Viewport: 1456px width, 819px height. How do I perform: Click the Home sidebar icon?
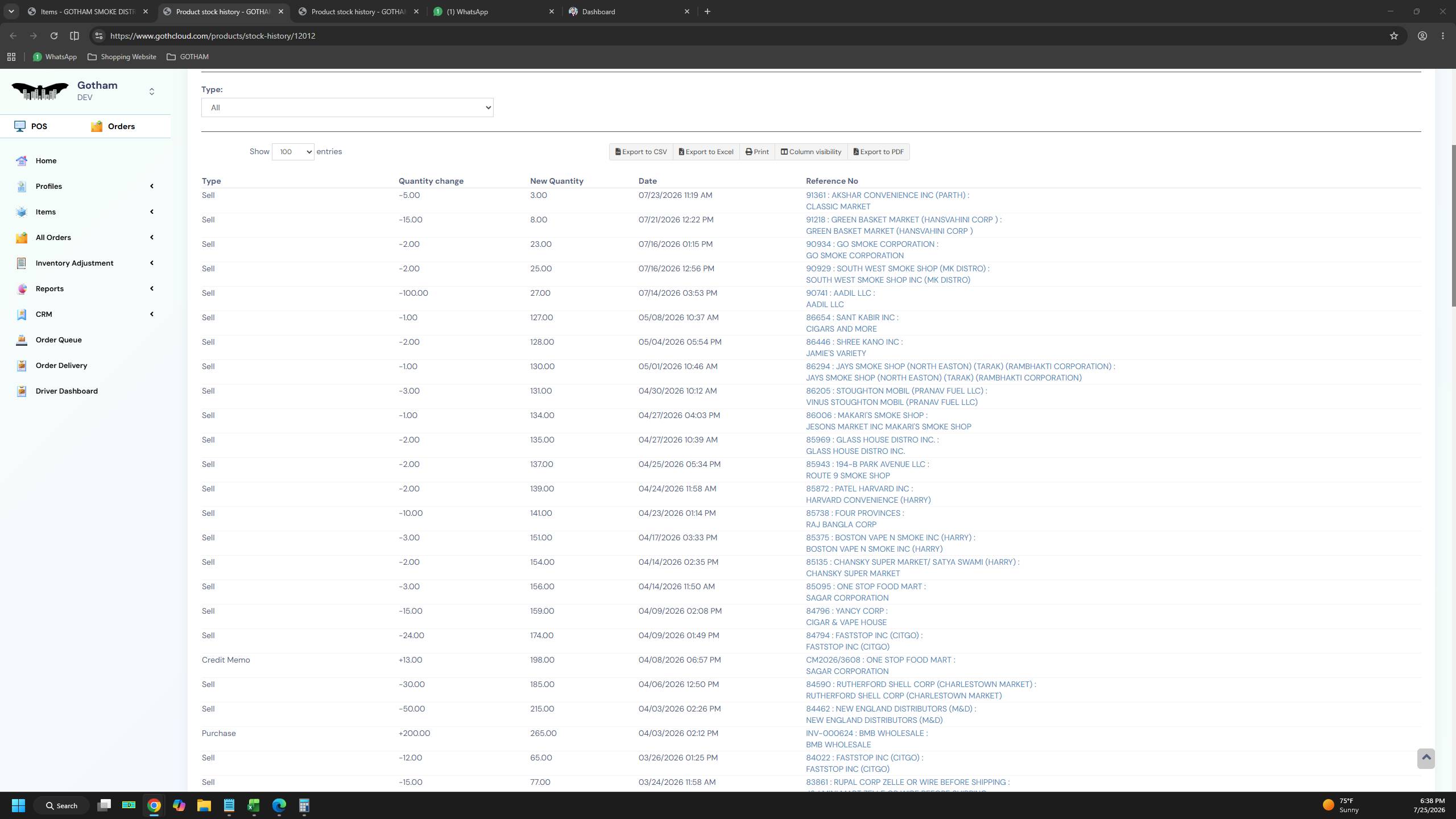22,161
